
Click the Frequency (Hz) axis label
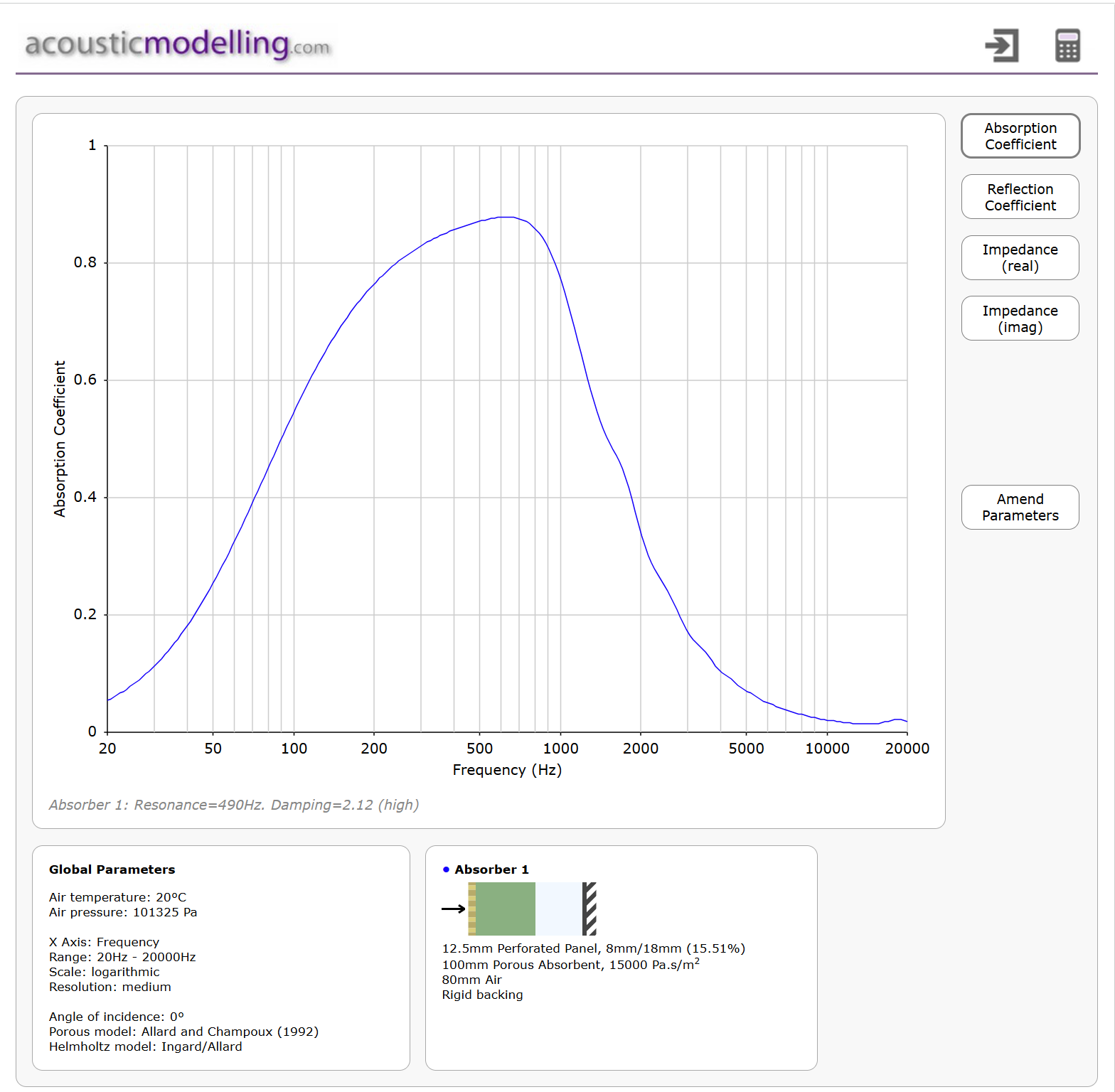tap(507, 770)
